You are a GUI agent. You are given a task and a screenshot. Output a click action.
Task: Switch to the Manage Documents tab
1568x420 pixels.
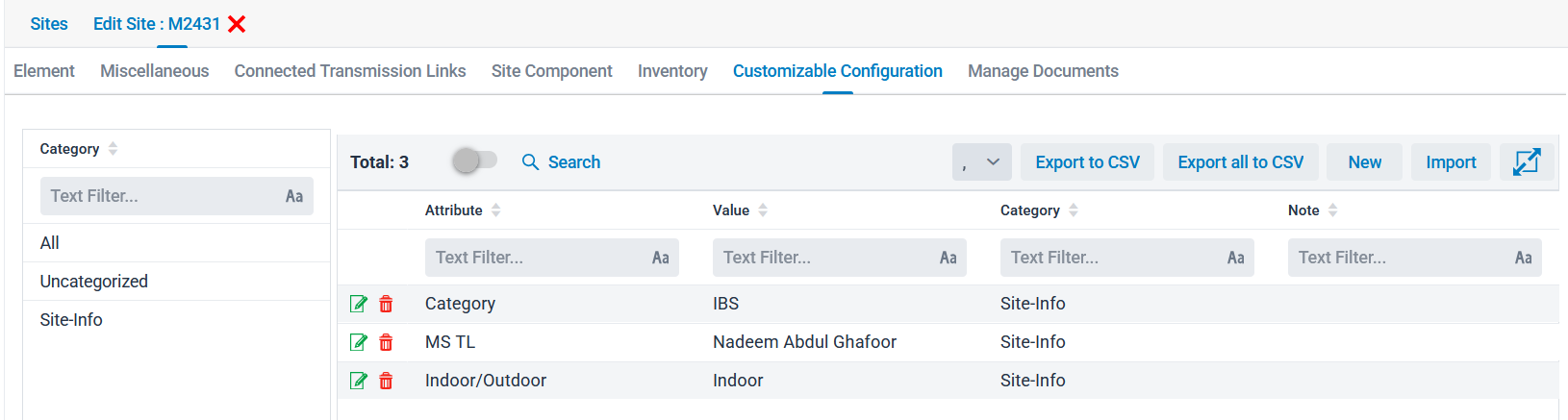pyautogui.click(x=1043, y=71)
